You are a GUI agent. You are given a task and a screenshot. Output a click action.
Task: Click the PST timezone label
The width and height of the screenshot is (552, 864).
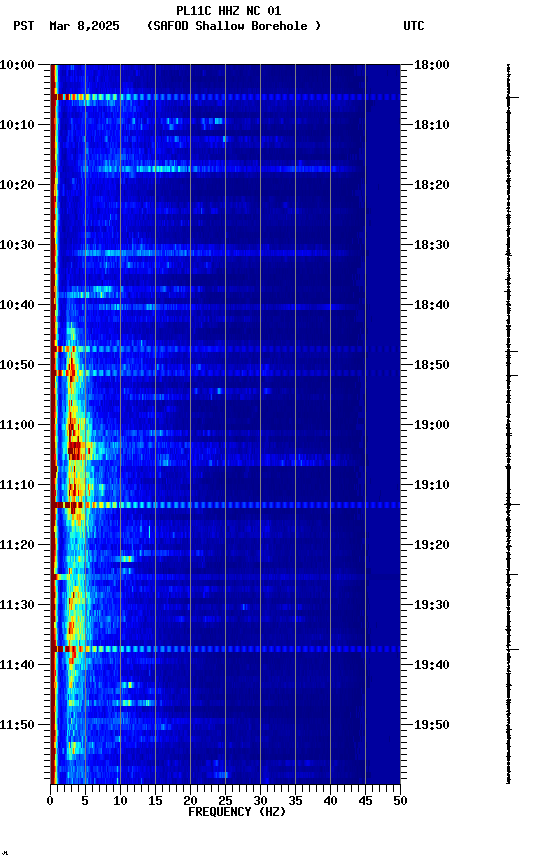(24, 26)
